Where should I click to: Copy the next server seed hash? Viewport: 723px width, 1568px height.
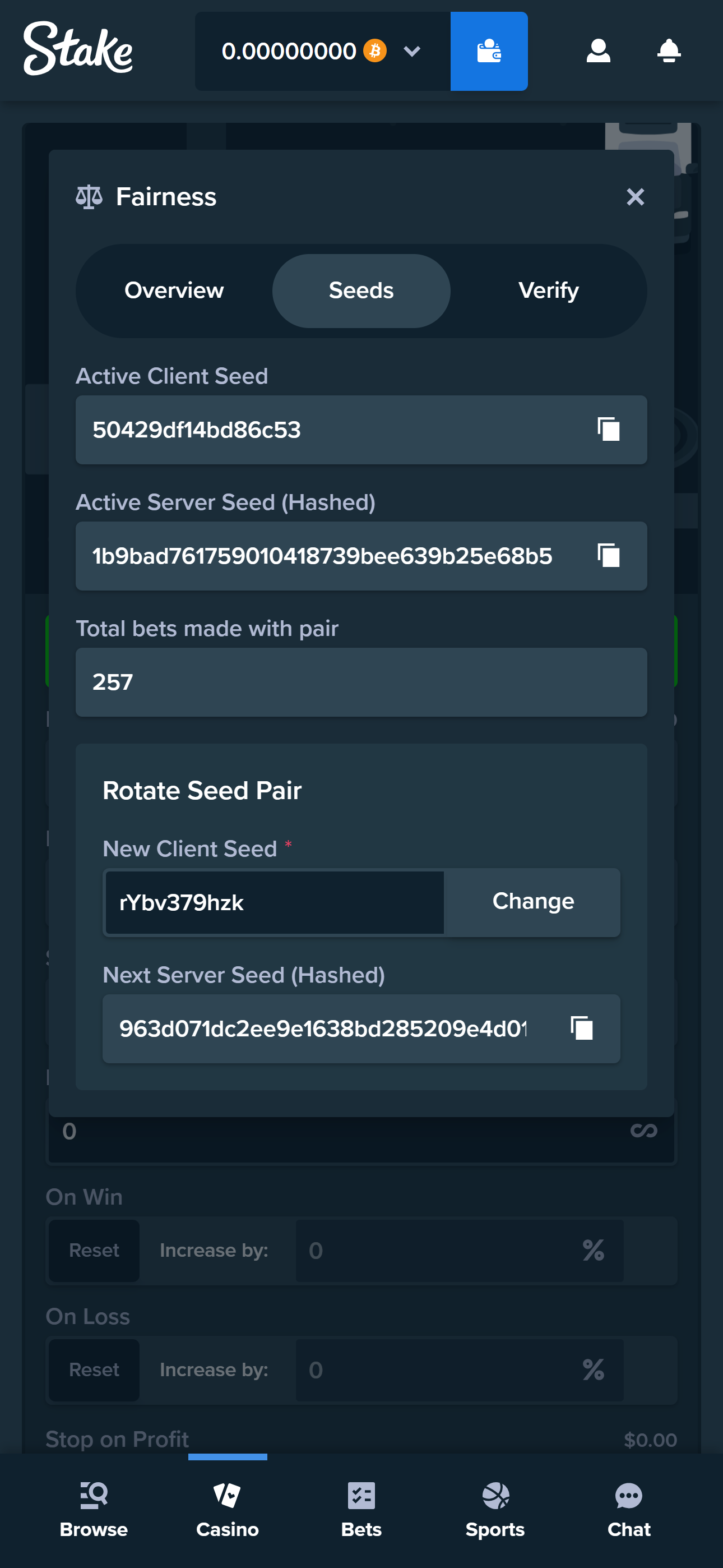point(581,1029)
